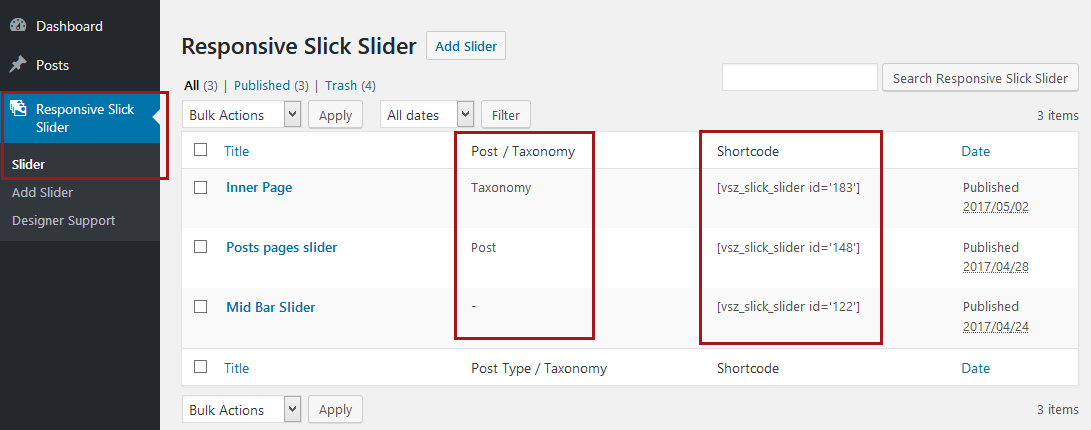Screen dimensions: 1091x430
Task: Select the Posts pages slider checkbox
Action: coord(201,247)
